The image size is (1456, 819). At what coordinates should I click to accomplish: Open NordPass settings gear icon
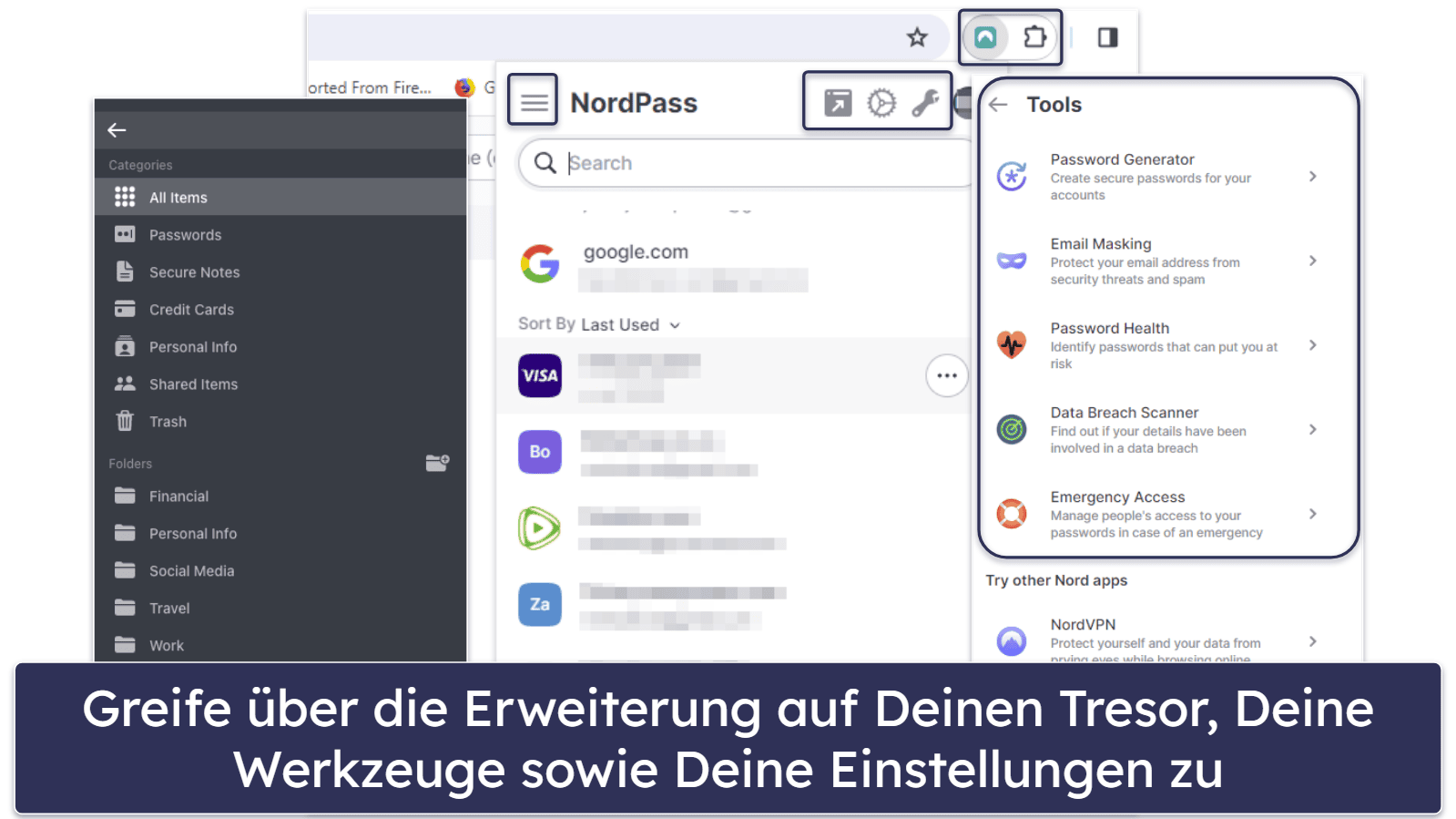click(881, 103)
